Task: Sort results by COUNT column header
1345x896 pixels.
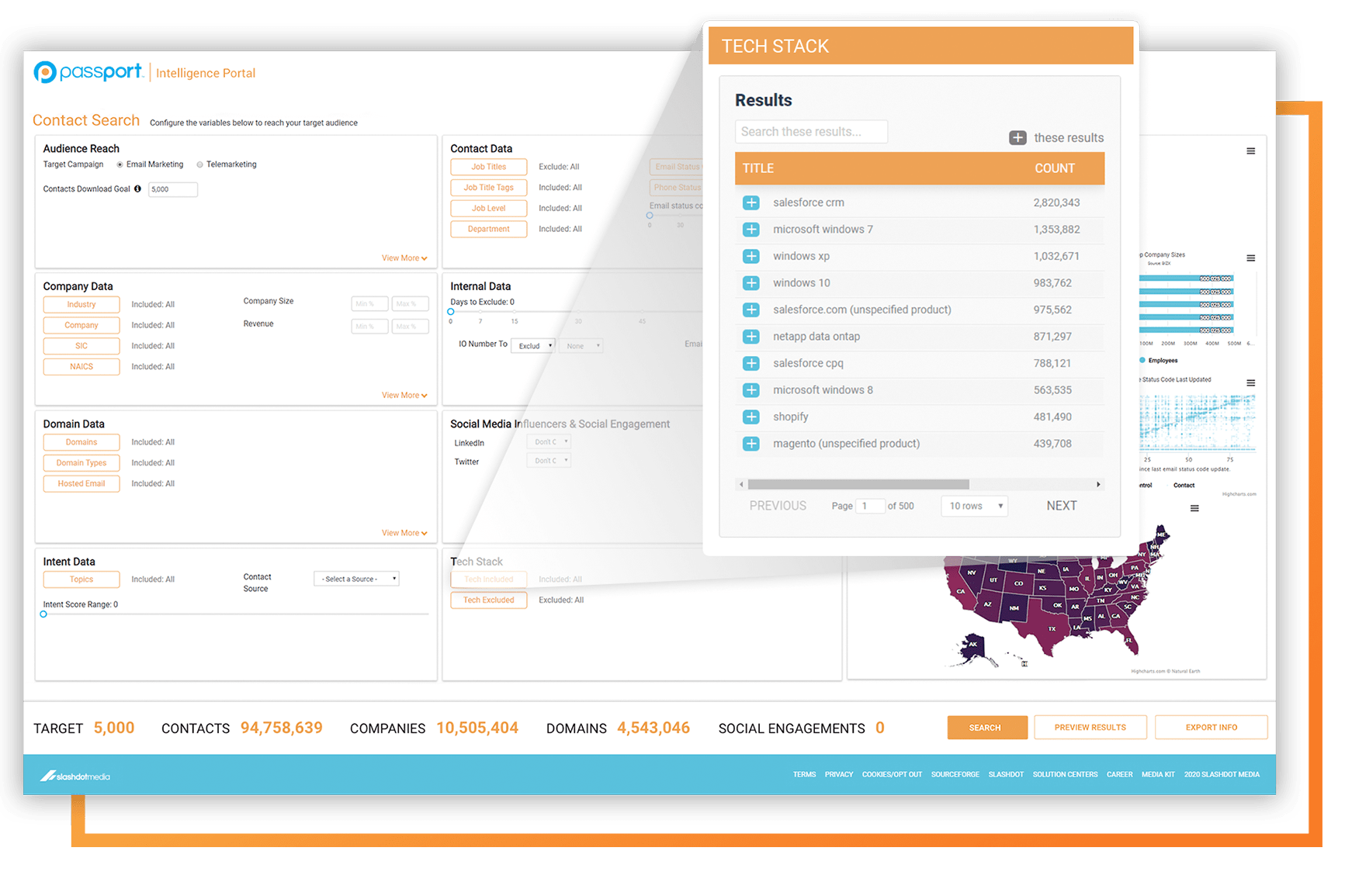Action: point(1055,168)
